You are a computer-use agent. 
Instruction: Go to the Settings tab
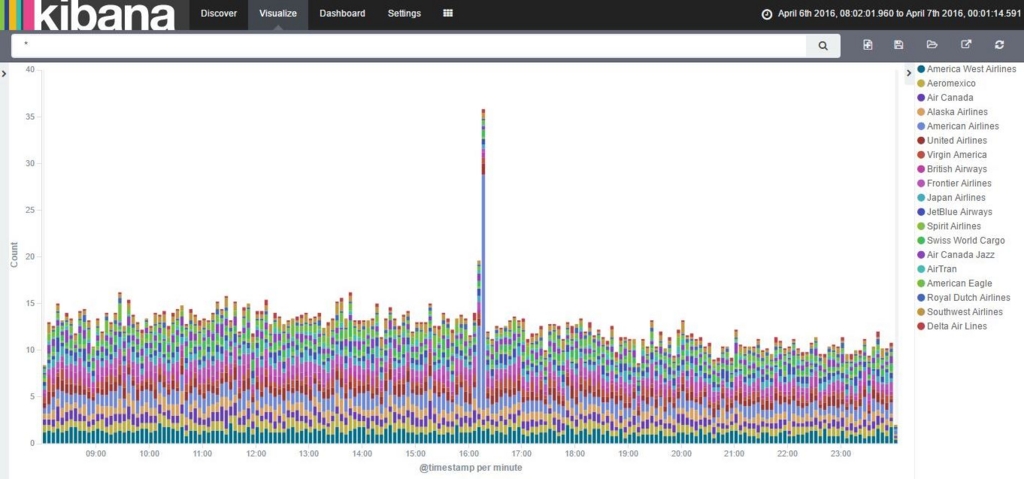(x=404, y=13)
